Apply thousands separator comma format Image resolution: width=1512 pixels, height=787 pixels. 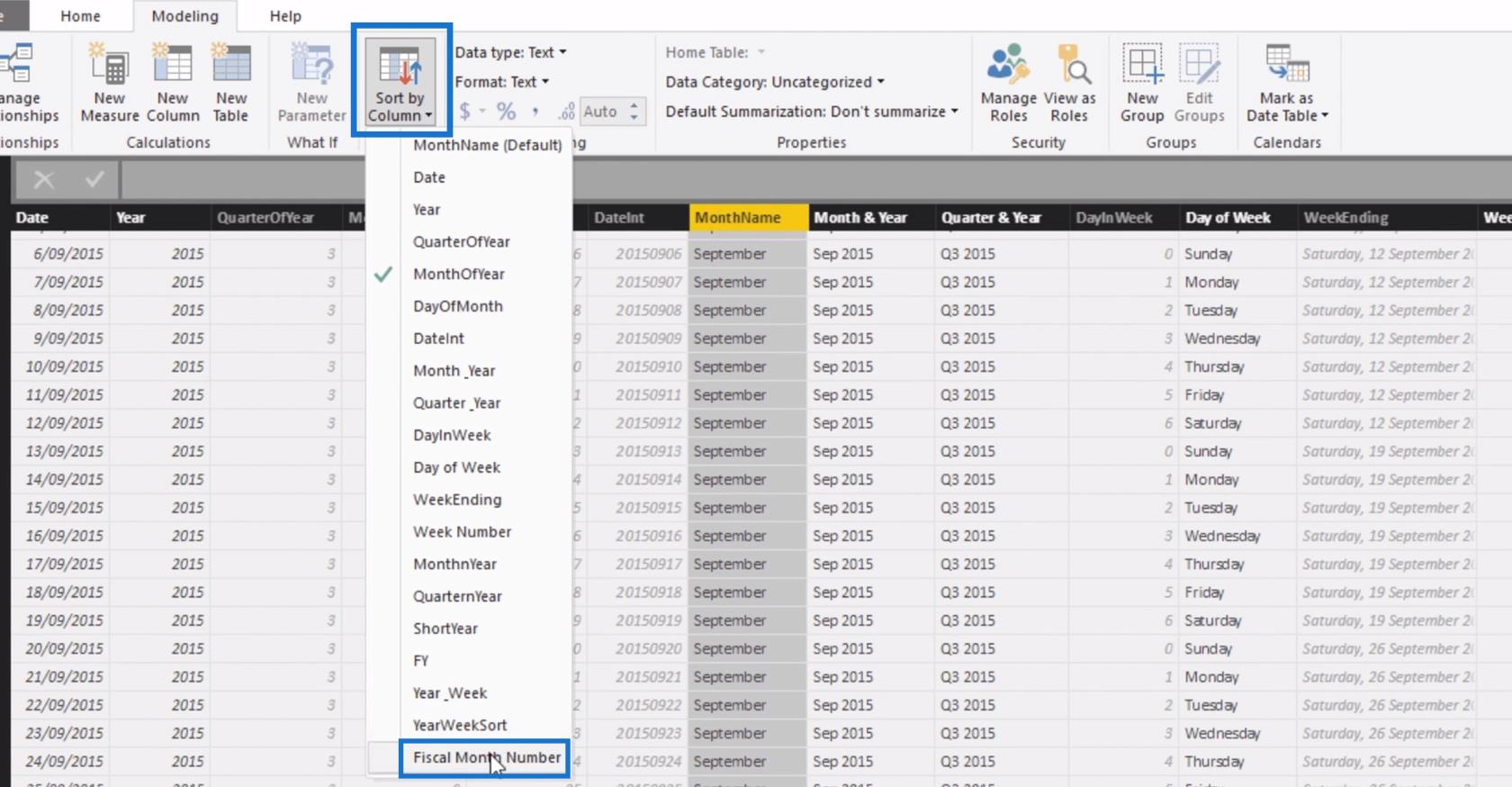coord(535,112)
